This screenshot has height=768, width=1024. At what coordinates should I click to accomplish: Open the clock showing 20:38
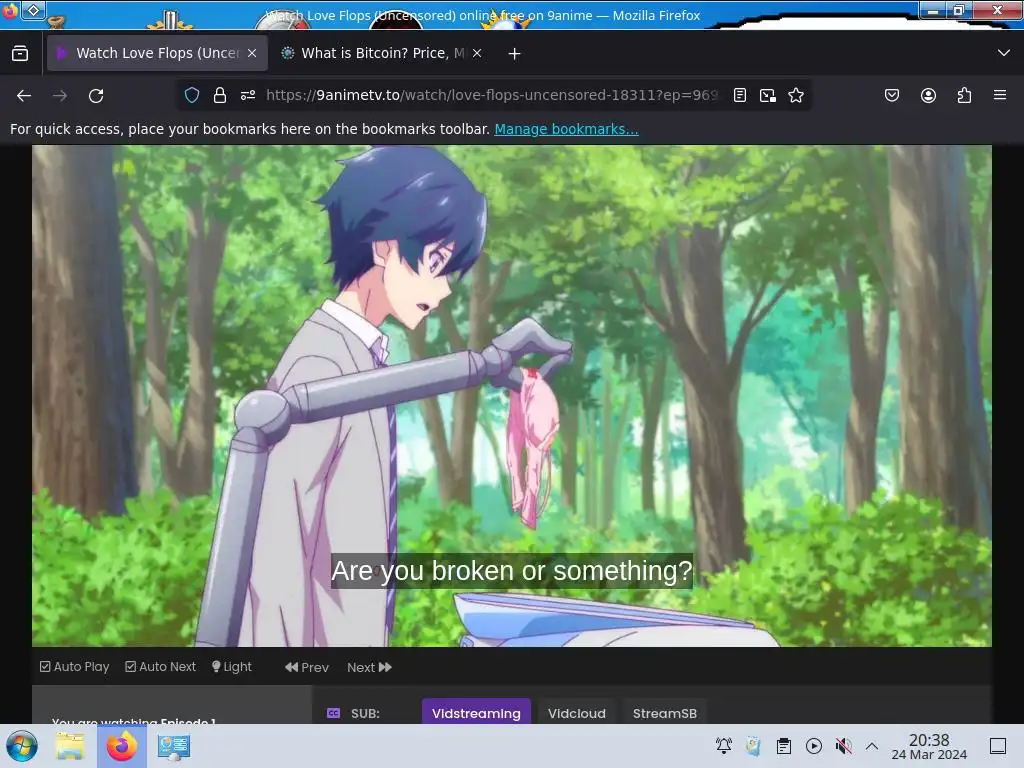[x=929, y=746]
